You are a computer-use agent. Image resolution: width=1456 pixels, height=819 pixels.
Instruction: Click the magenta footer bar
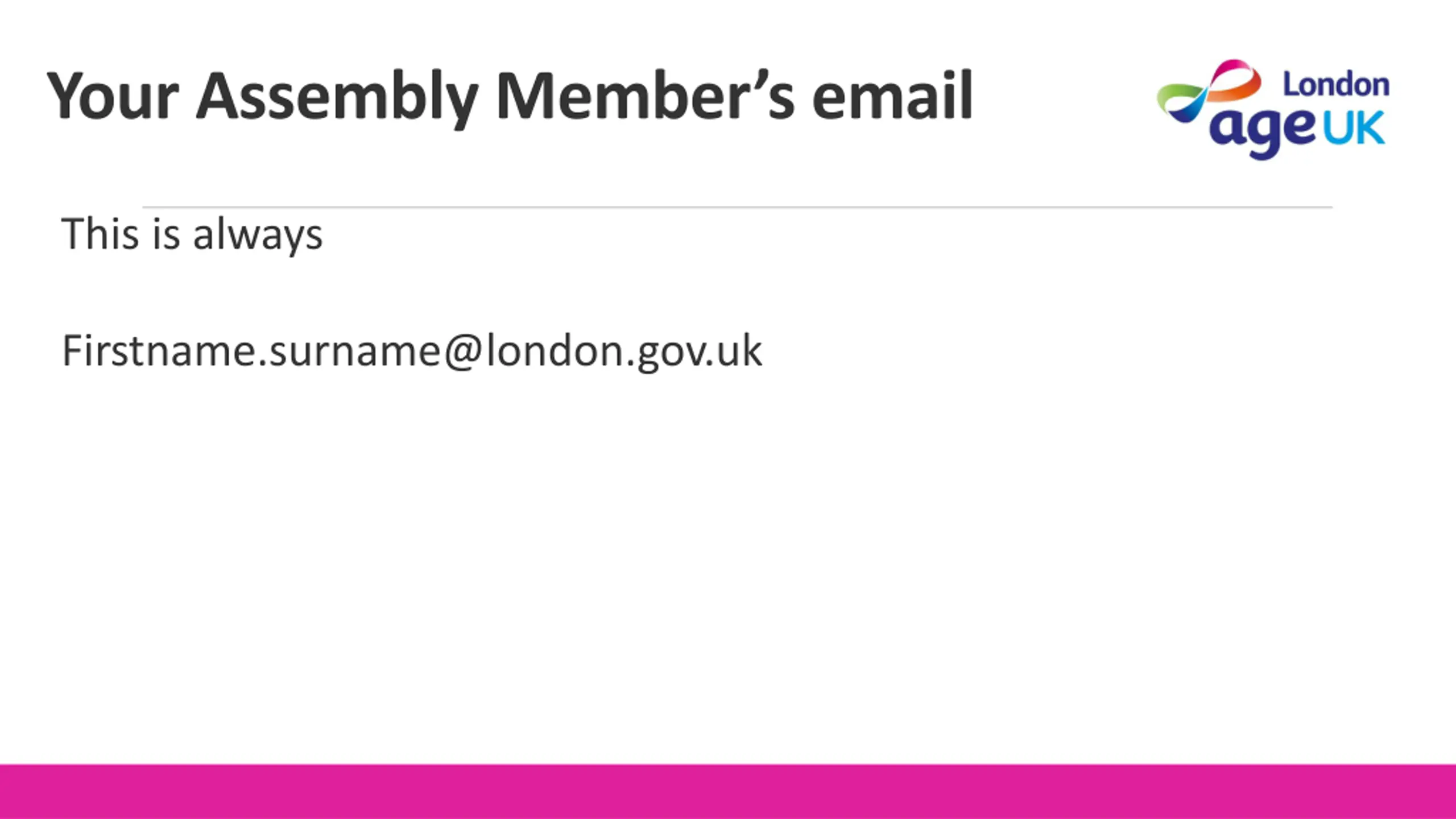point(728,792)
